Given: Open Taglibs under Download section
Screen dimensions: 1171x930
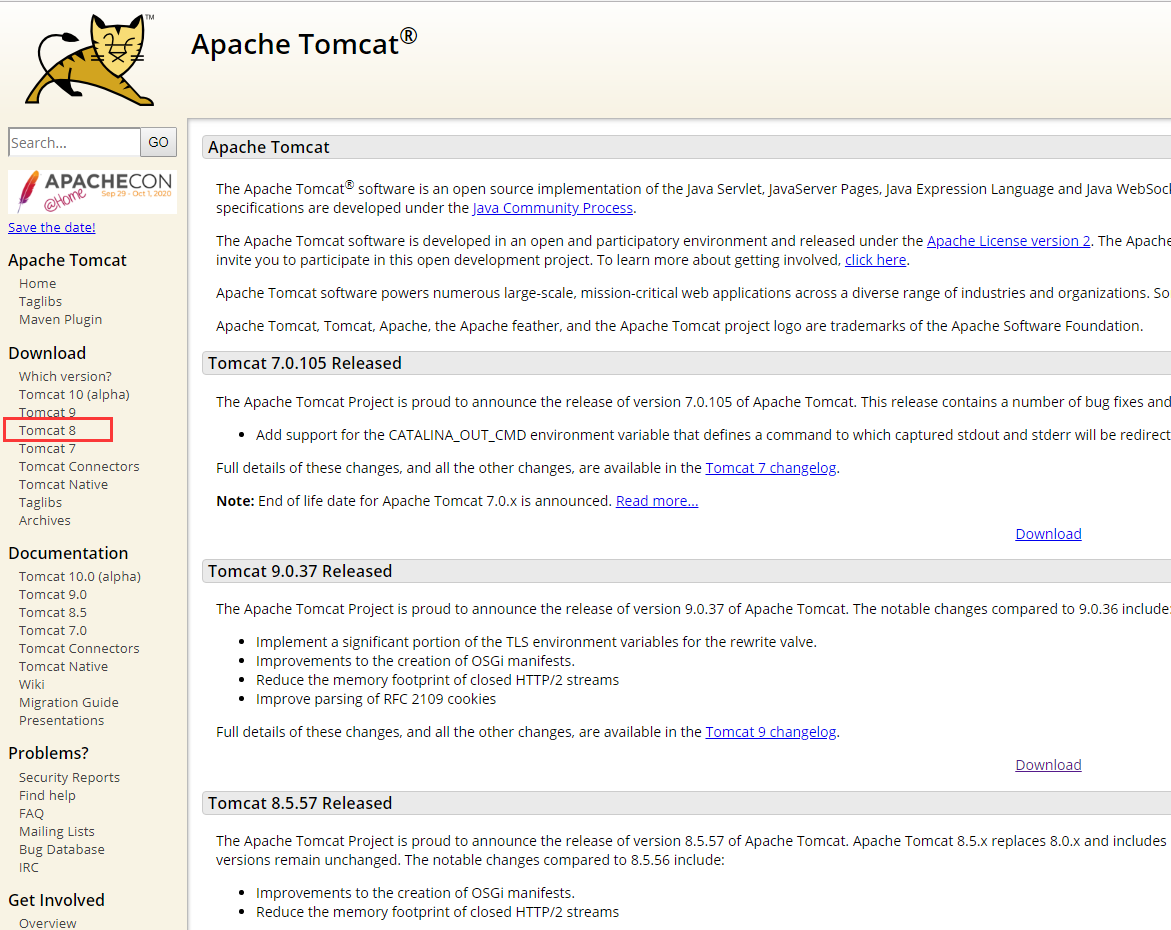Looking at the screenshot, I should click(40, 503).
